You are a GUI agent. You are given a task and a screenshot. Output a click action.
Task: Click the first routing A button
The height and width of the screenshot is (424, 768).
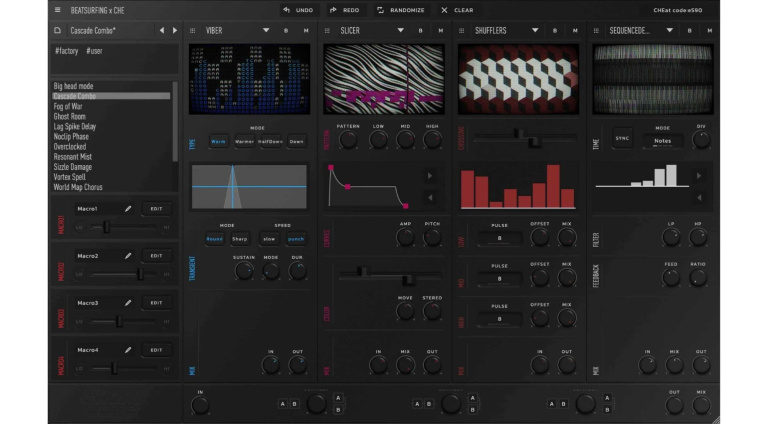(x=283, y=404)
